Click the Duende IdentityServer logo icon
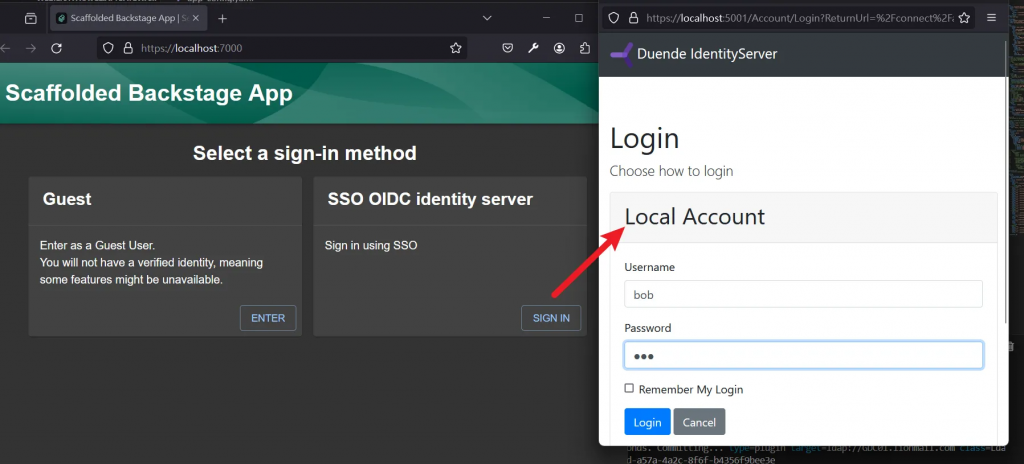 click(x=622, y=54)
